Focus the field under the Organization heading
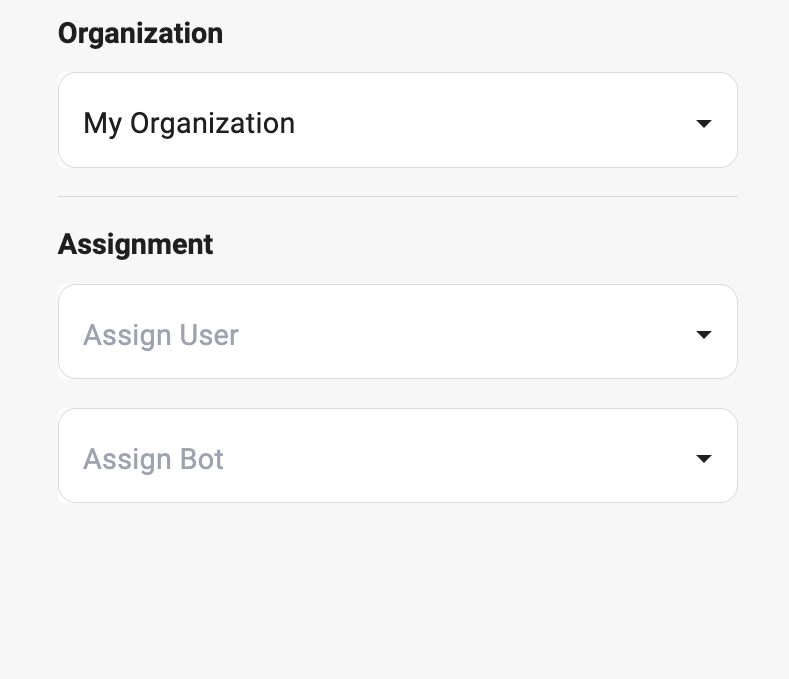The height and width of the screenshot is (679, 789). coord(397,120)
